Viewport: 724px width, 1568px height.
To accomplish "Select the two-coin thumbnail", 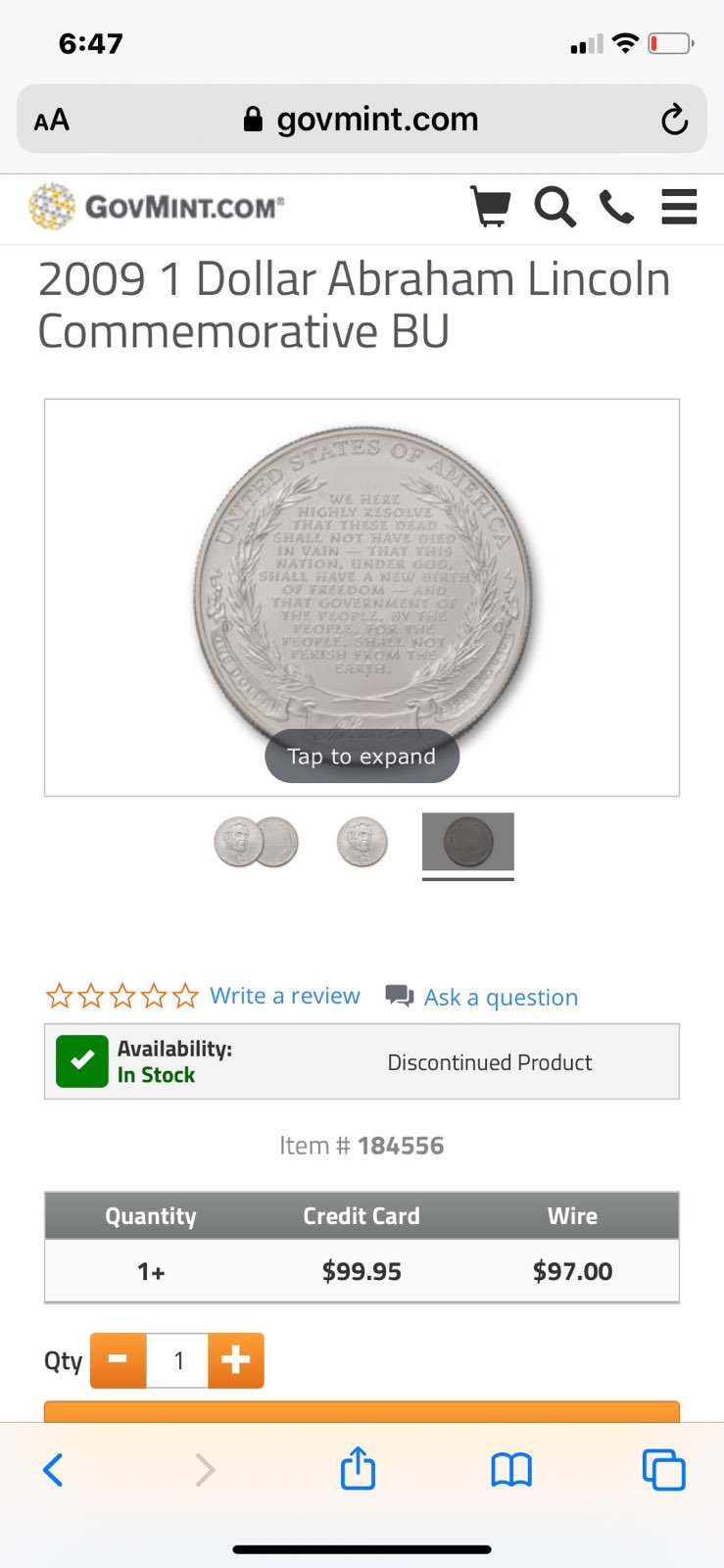I will pyautogui.click(x=256, y=843).
